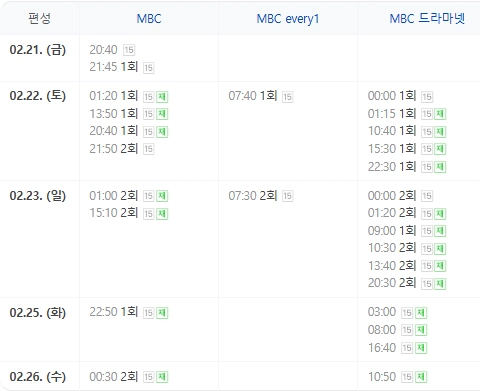
Task: Select the 02.25. (화) date row label
Action: [x=38, y=313]
